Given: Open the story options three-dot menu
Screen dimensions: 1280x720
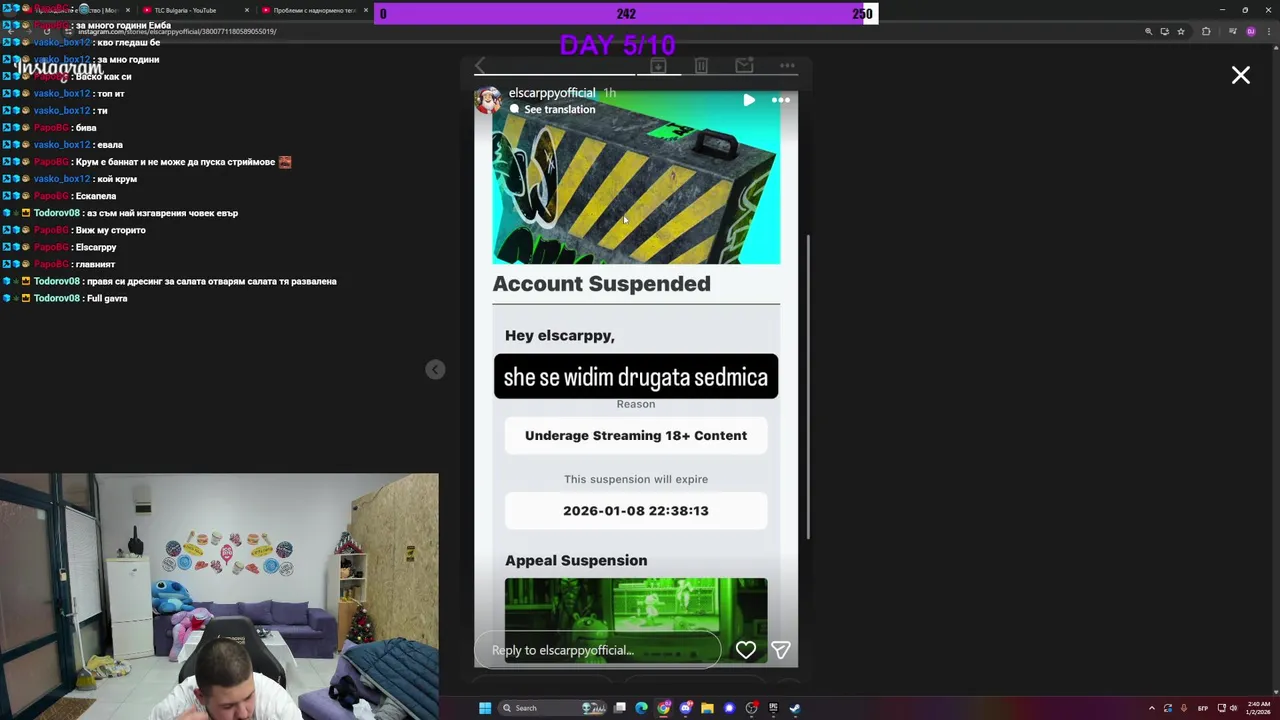Looking at the screenshot, I should pyautogui.click(x=781, y=100).
